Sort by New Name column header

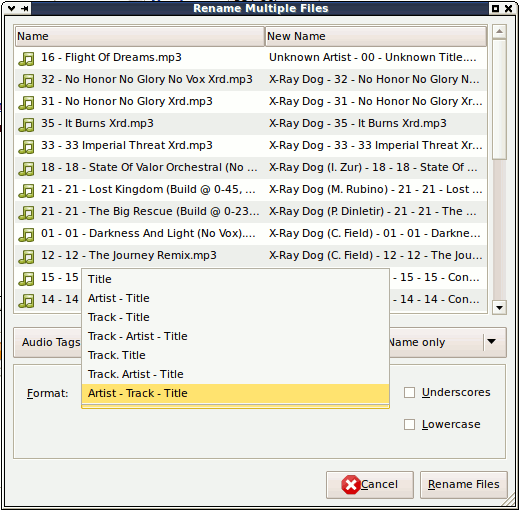[x=376, y=36]
